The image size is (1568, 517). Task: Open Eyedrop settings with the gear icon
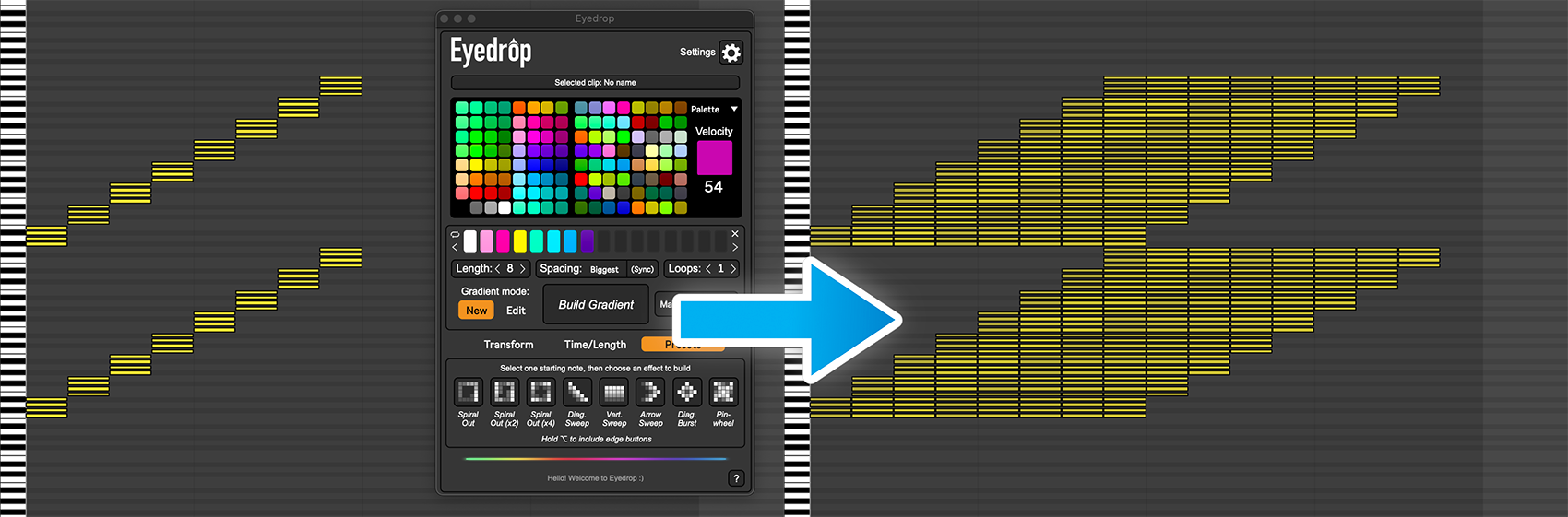point(731,53)
